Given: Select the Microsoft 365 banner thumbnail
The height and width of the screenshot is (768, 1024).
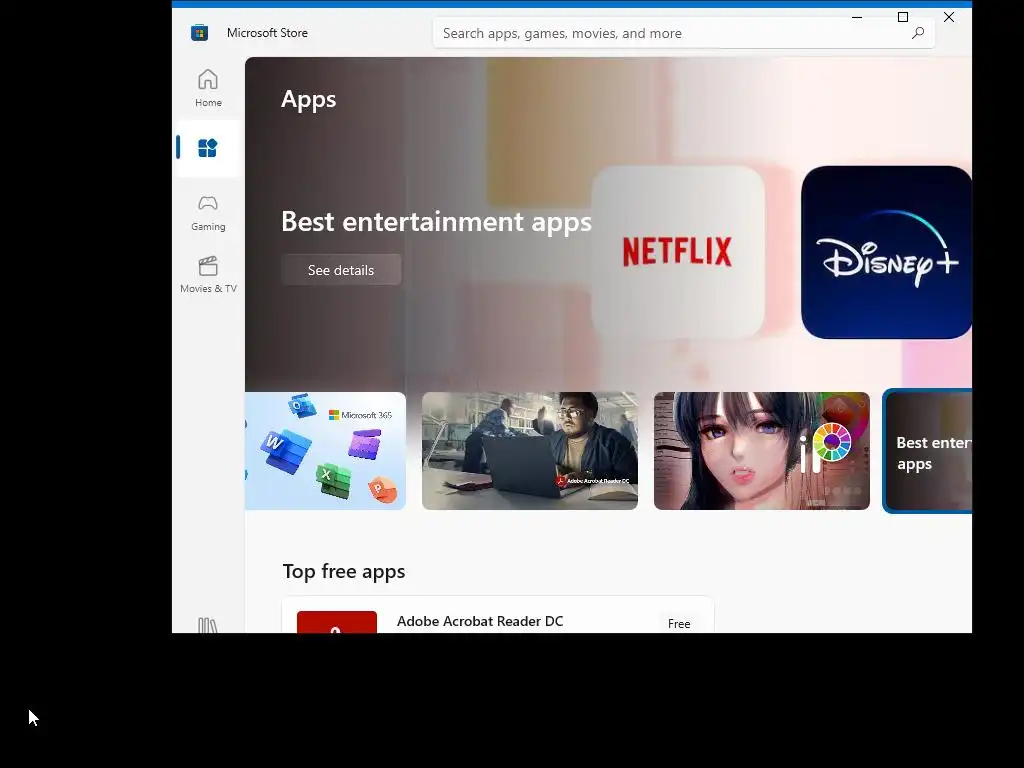Looking at the screenshot, I should (x=325, y=451).
